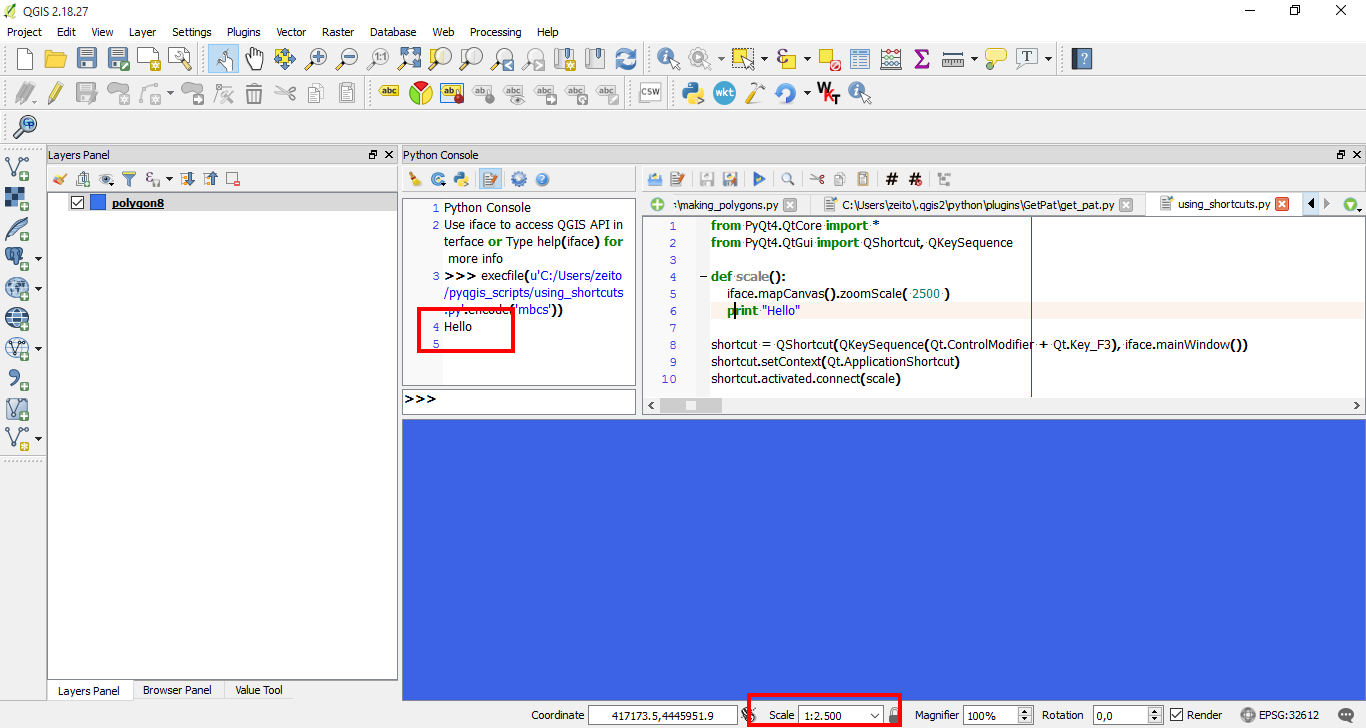Click the pie chart diagram options icon
The image size is (1366, 728).
pos(421,93)
